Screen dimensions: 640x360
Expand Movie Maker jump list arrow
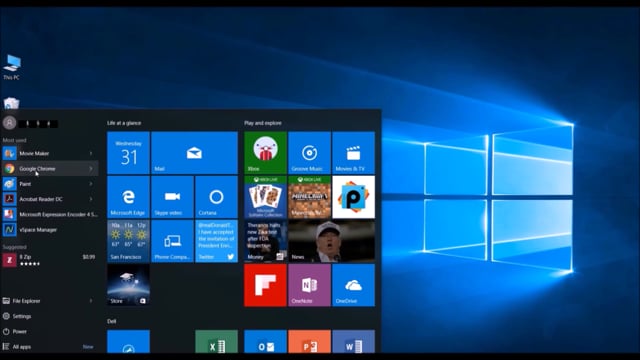91,153
